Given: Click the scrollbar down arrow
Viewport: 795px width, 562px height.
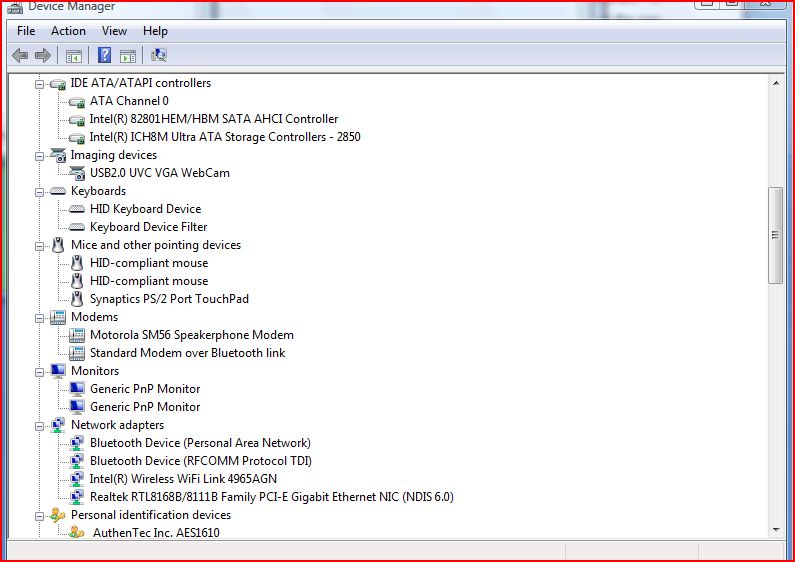Looking at the screenshot, I should pyautogui.click(x=776, y=530).
